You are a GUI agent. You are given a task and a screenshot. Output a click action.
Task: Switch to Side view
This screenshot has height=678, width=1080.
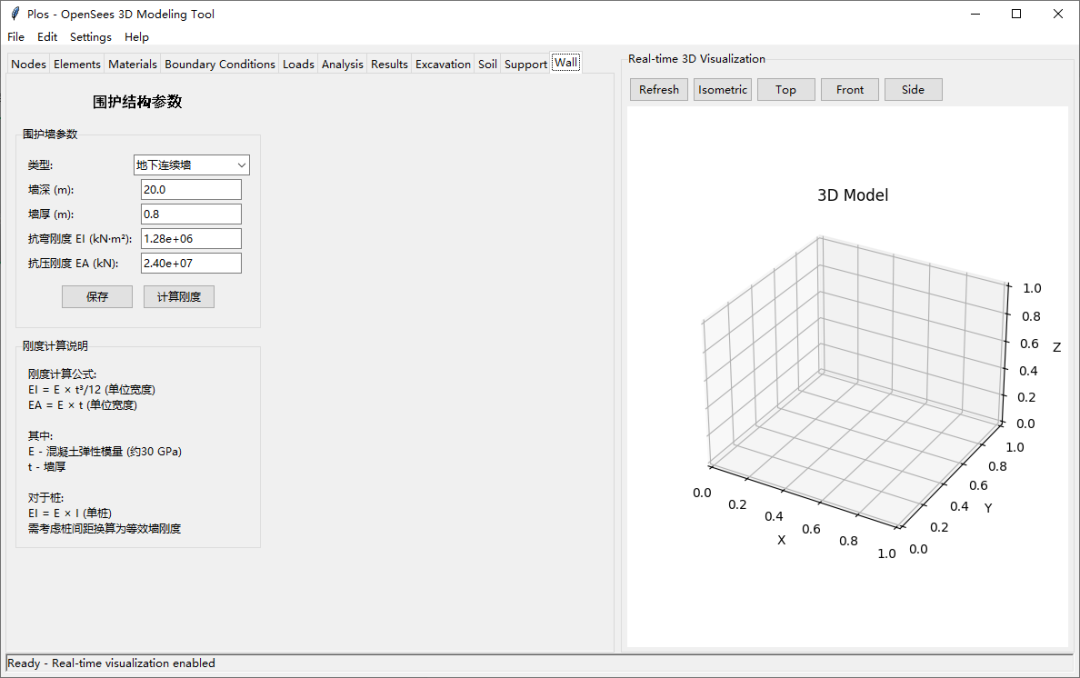point(913,90)
